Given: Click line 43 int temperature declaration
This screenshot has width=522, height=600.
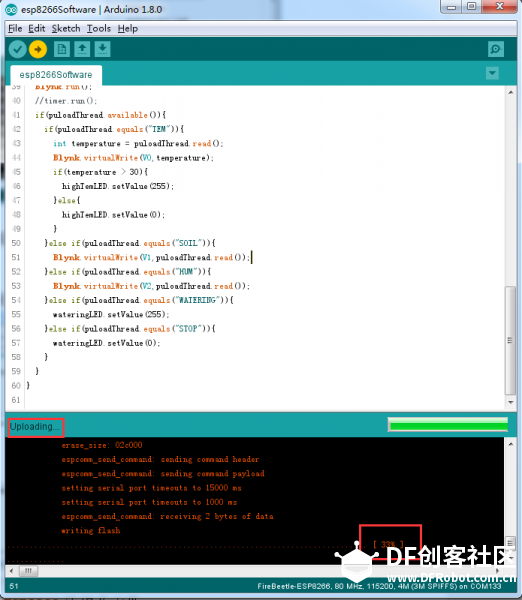Looking at the screenshot, I should click(x=138, y=143).
